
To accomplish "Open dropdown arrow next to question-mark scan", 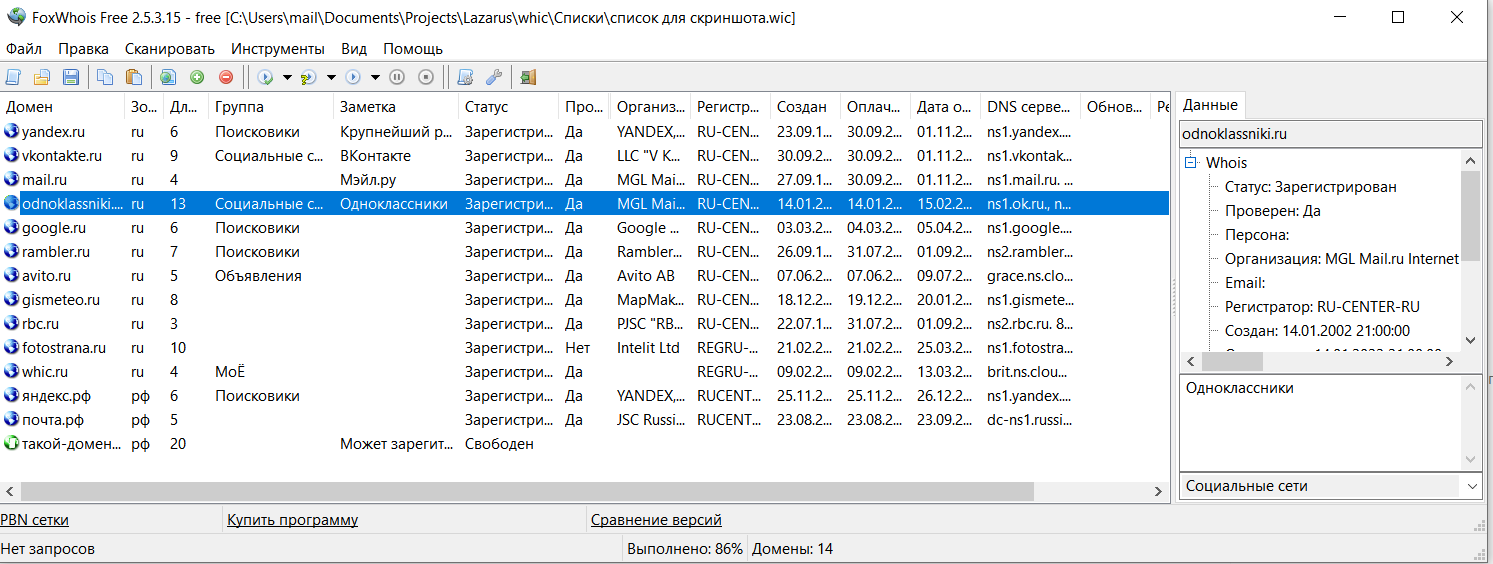I will tap(331, 77).
